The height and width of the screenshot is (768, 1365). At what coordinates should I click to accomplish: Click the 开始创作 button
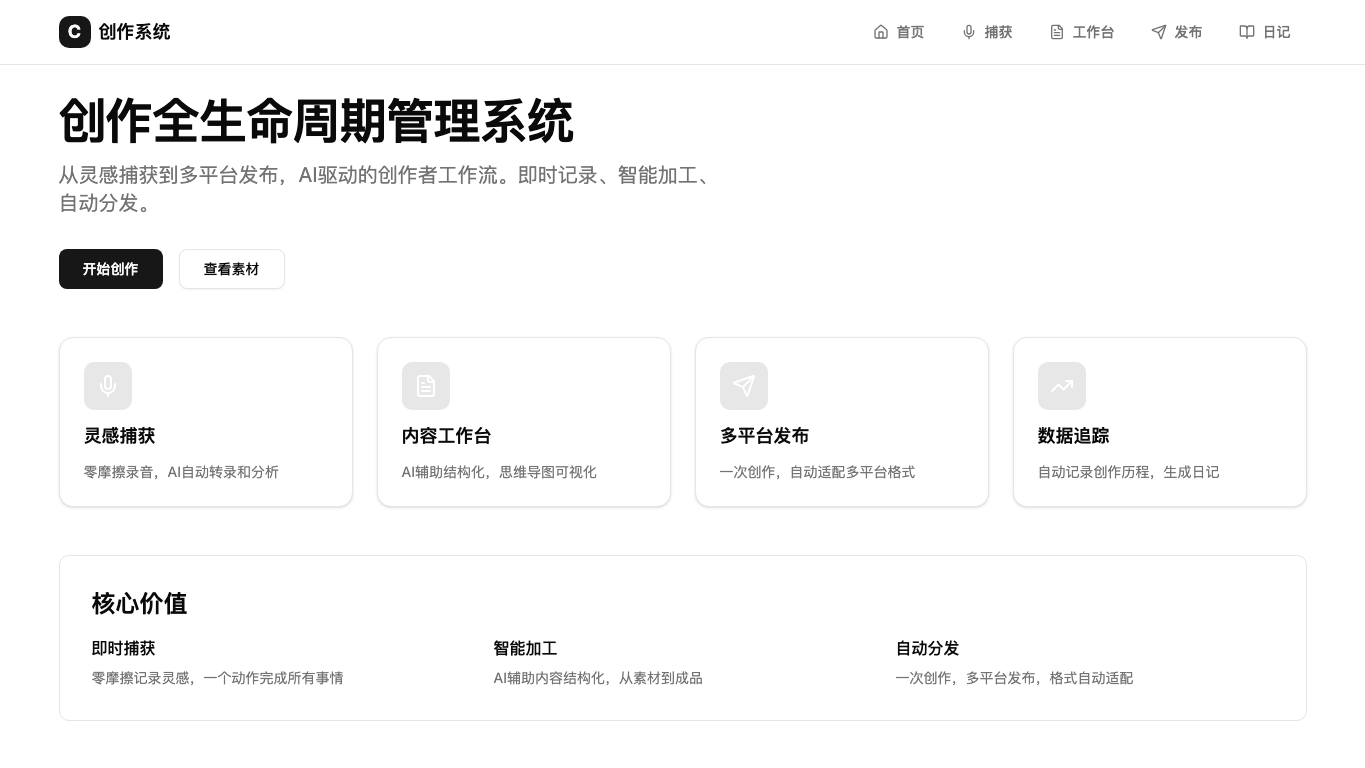click(x=111, y=269)
